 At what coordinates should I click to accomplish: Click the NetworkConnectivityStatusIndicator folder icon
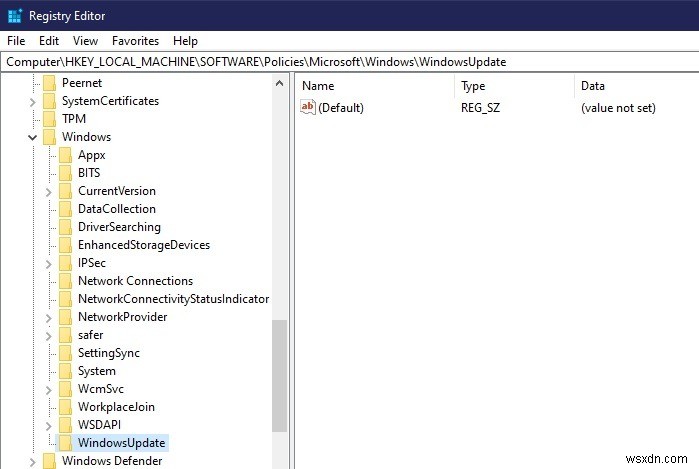click(66, 299)
